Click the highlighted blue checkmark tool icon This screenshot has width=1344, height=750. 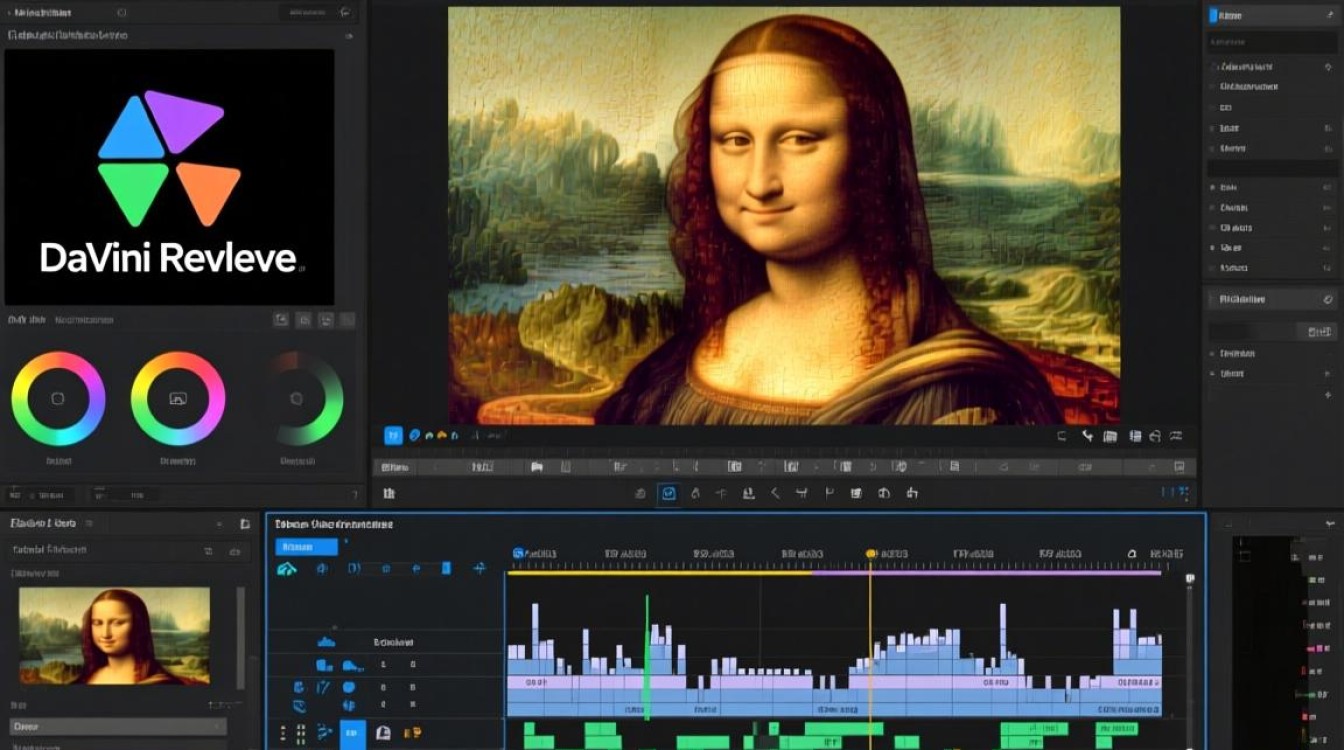(668, 493)
